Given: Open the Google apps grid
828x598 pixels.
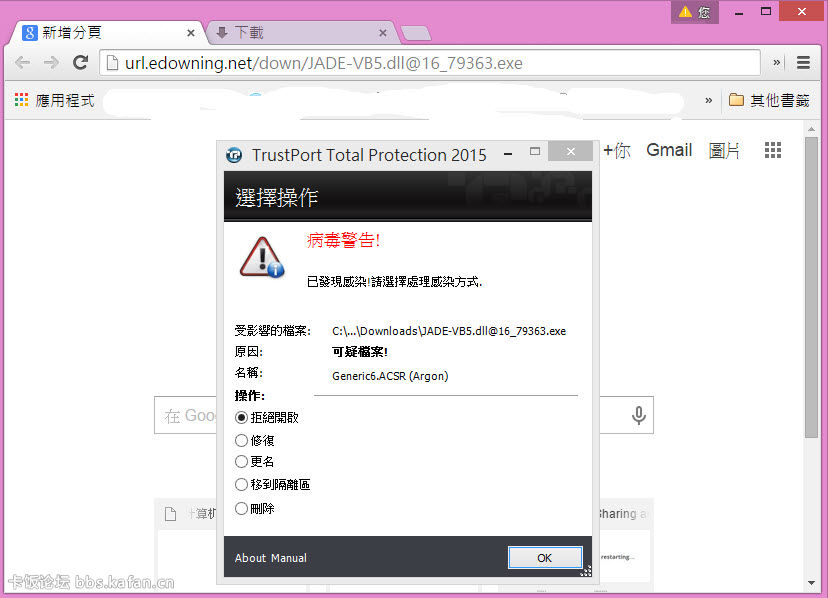Looking at the screenshot, I should tap(773, 151).
